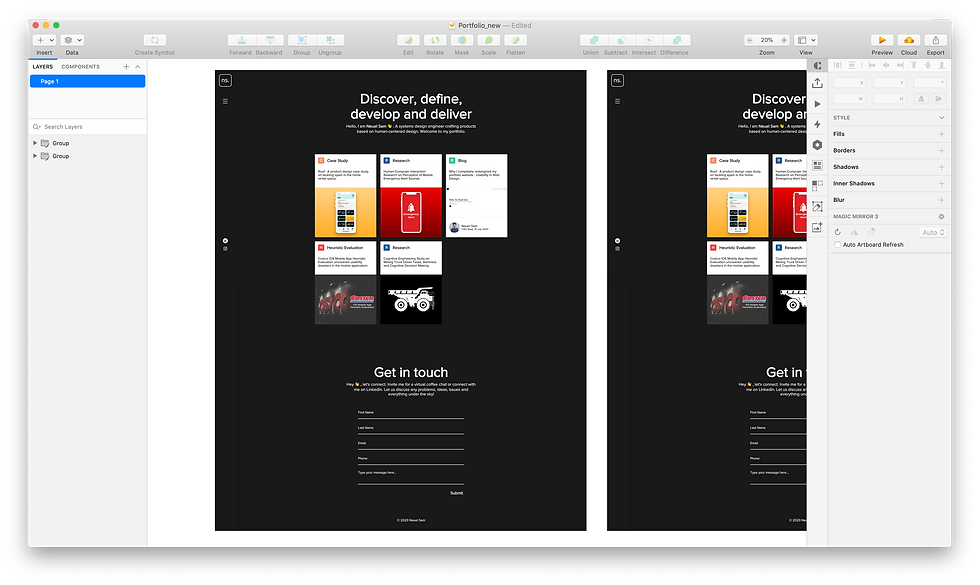This screenshot has height=585, width=980.
Task: Click the Ungroup toolbar icon
Action: [x=330, y=40]
